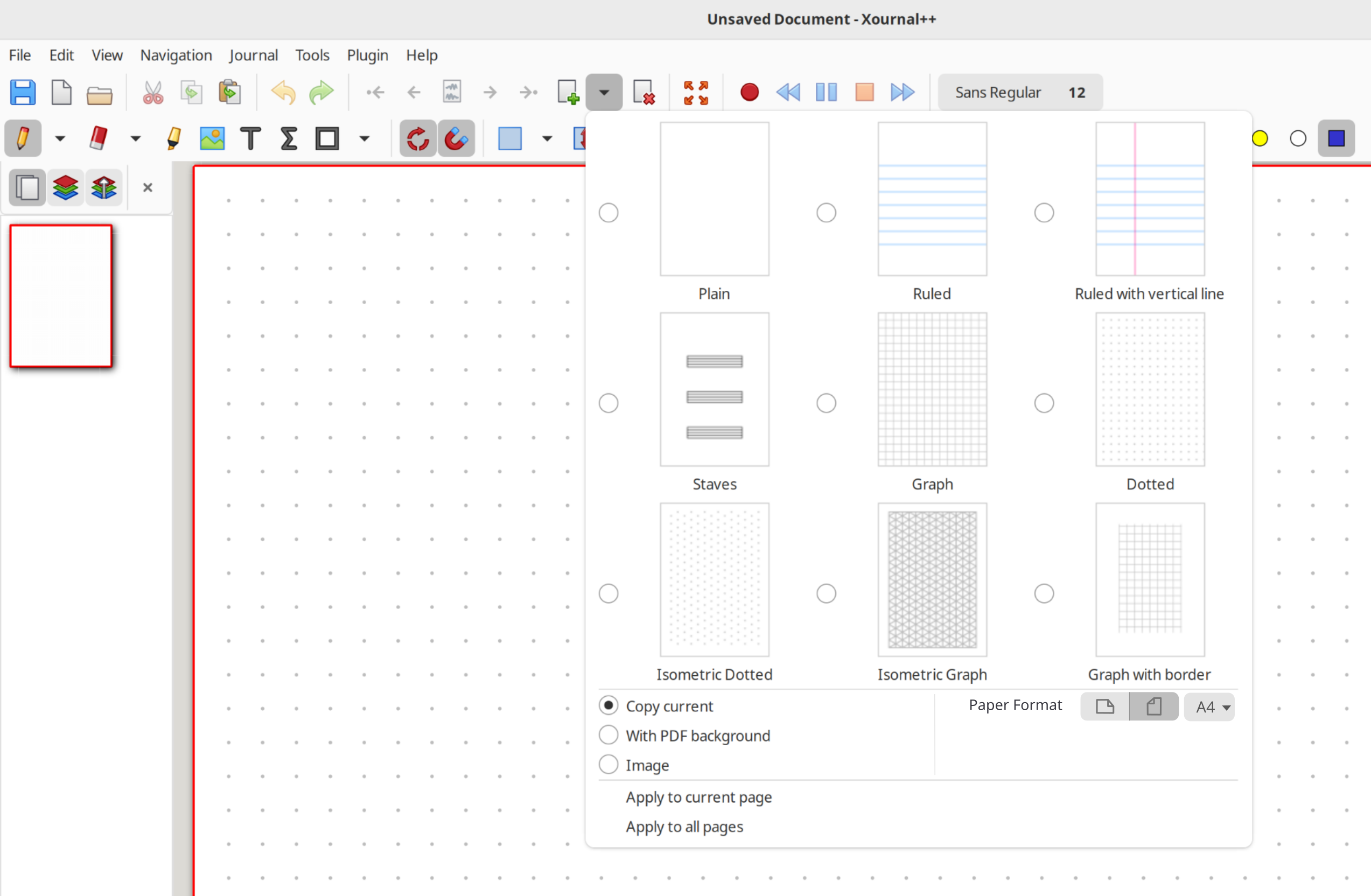Pick the blue color swatch
This screenshot has width=1371, height=896.
pos(1337,138)
